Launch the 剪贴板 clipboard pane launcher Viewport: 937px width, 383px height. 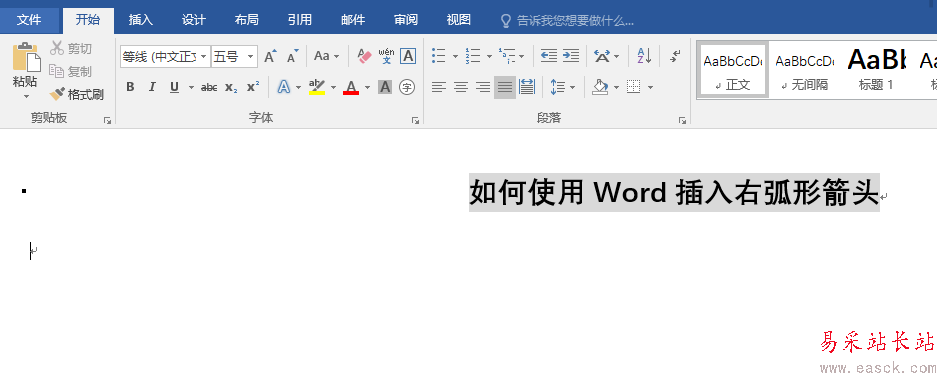[108, 120]
